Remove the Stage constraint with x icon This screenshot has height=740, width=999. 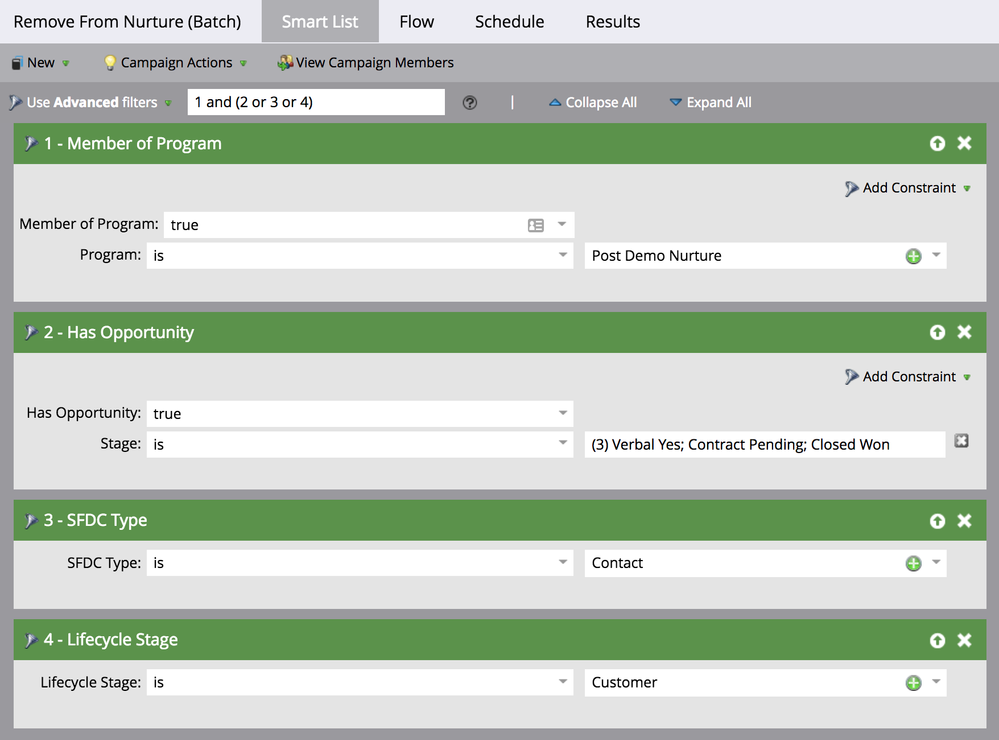[961, 441]
